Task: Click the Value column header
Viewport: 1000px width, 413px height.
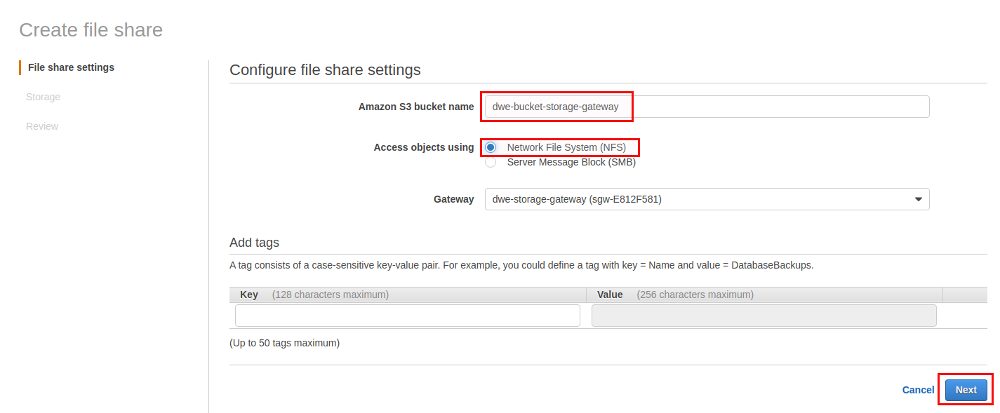Action: [x=610, y=295]
